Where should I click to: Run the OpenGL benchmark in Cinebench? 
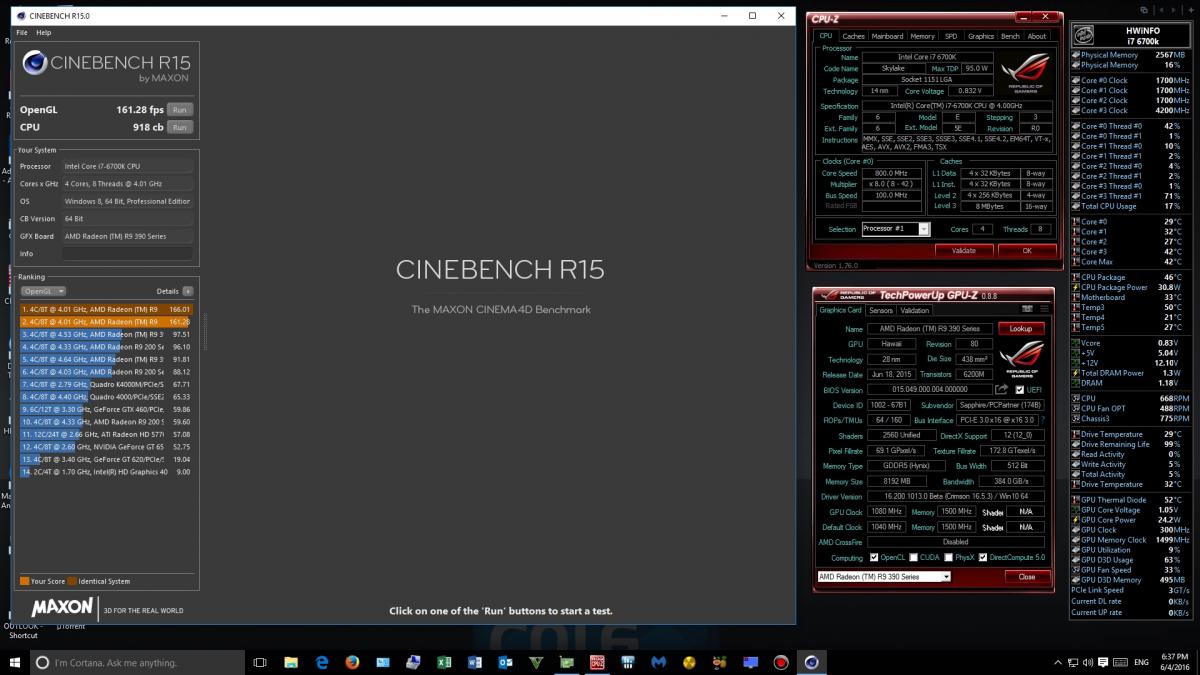coord(179,110)
